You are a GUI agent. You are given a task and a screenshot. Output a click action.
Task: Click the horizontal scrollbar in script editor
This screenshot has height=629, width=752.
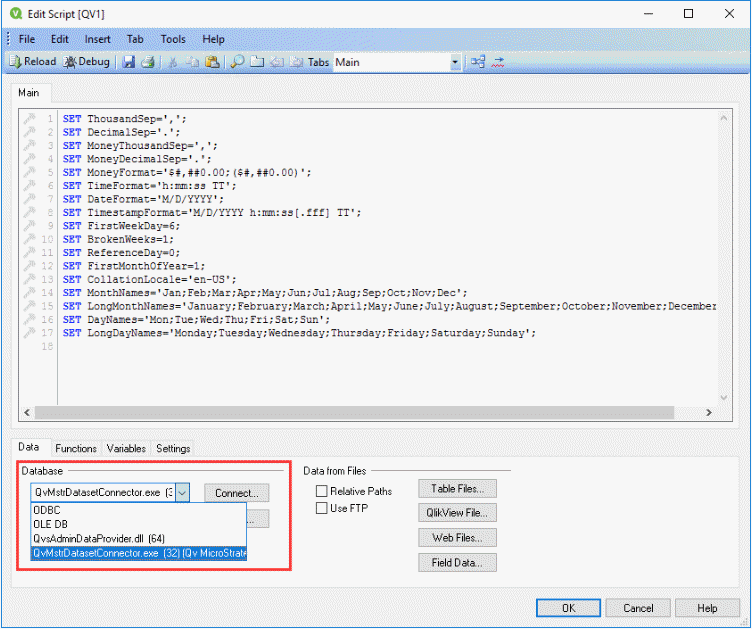pos(370,413)
